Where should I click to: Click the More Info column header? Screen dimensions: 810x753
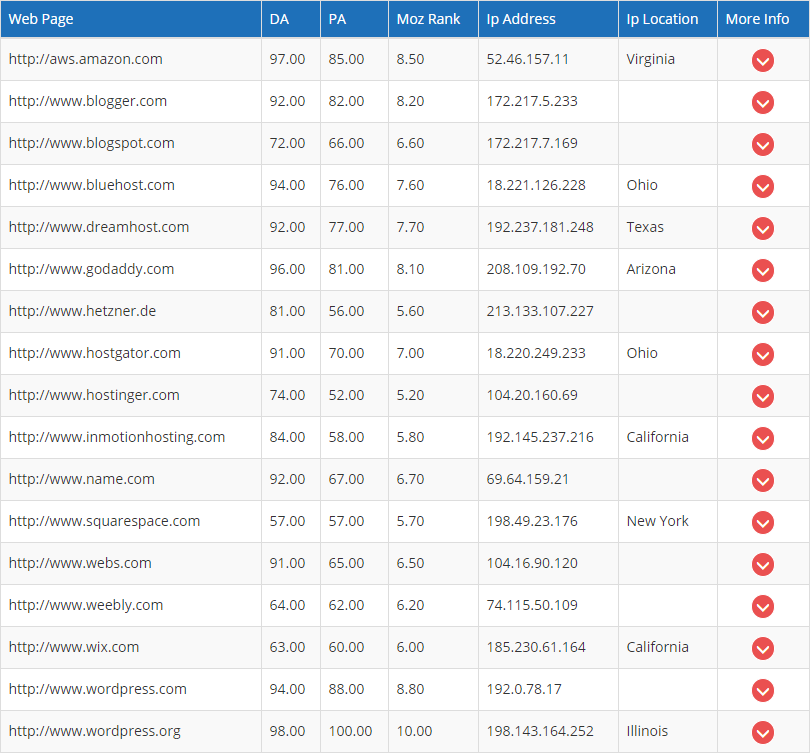pos(763,19)
